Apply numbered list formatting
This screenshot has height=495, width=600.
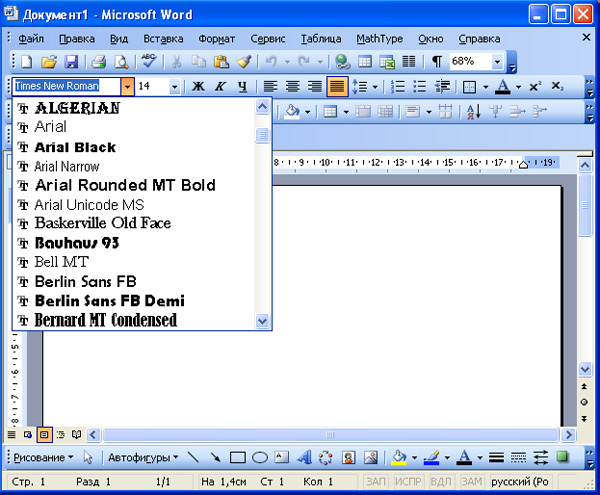[x=398, y=87]
